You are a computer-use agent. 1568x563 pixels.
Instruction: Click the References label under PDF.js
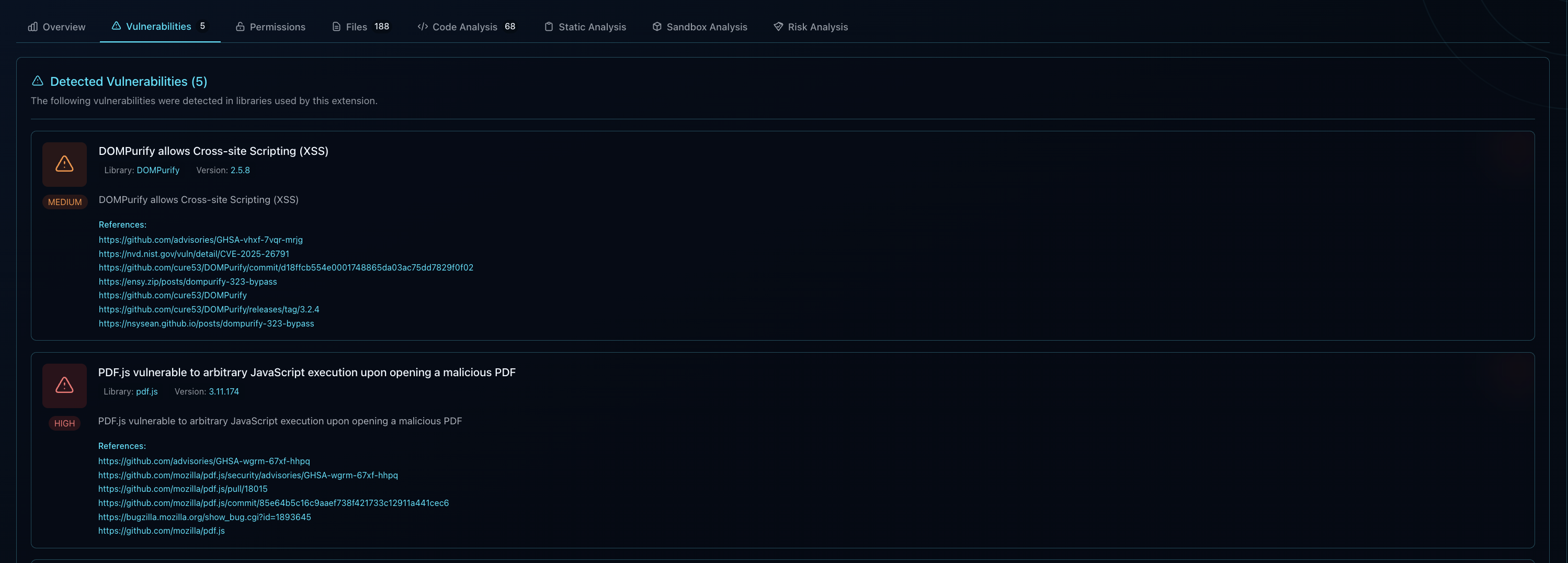pyautogui.click(x=122, y=446)
